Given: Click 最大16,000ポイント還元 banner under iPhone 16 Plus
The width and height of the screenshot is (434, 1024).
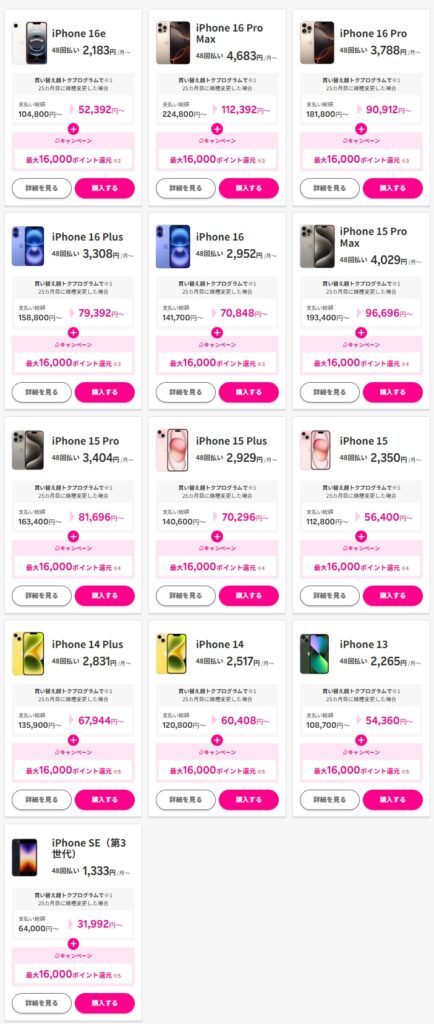Looking at the screenshot, I should point(73,362).
